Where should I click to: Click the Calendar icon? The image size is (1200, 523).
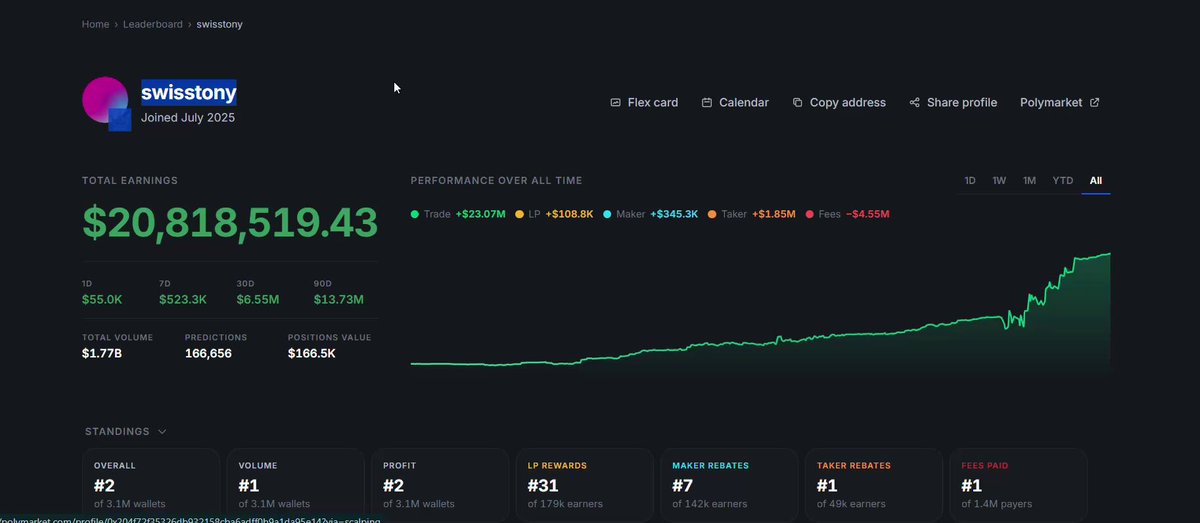click(707, 102)
